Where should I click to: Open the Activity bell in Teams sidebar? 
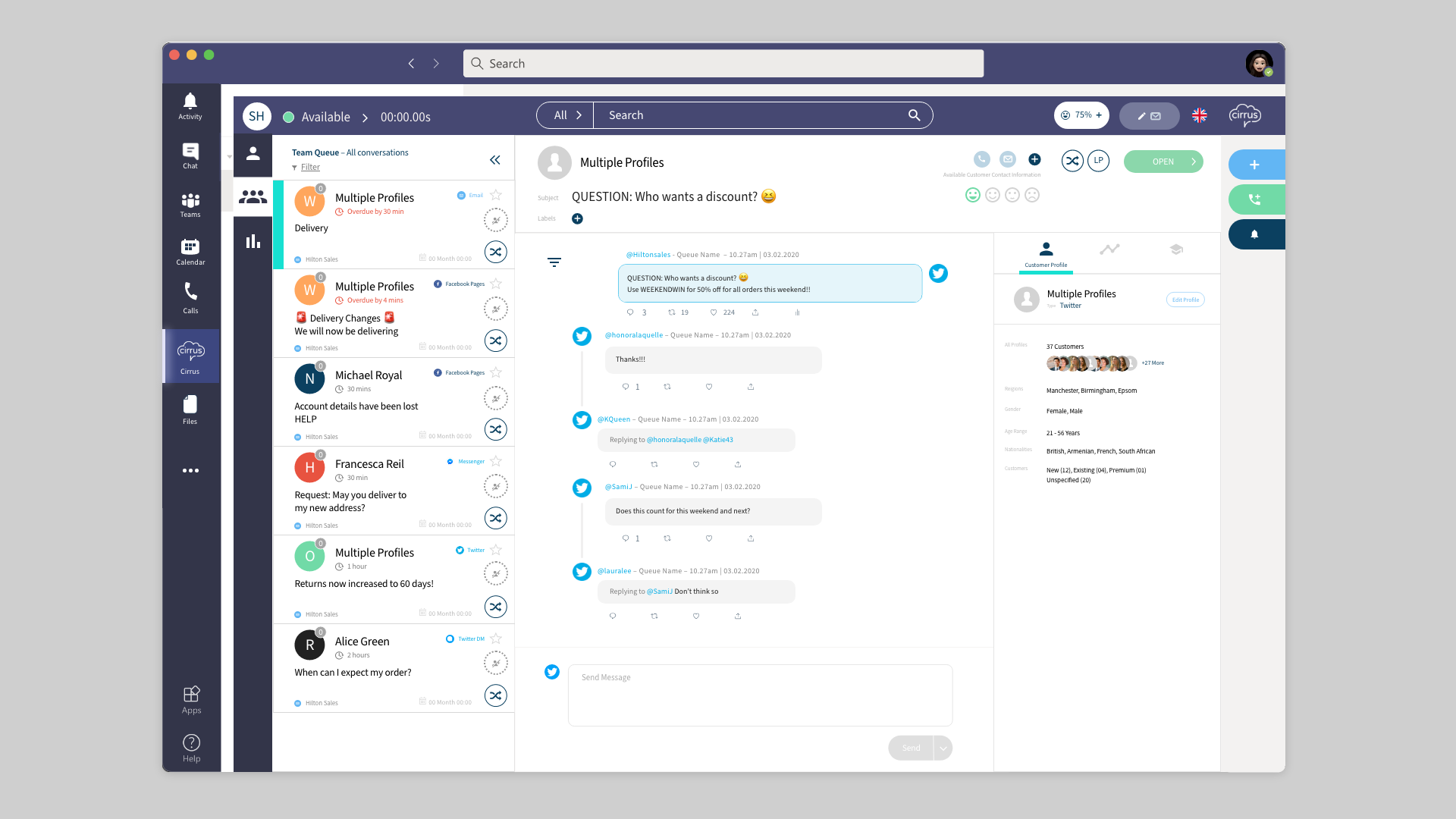[x=190, y=106]
